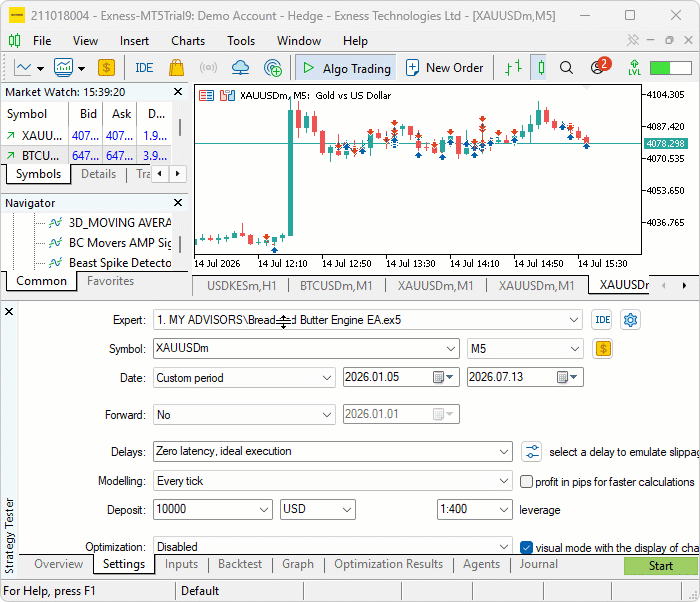Click the yellow dollar trading icon in toolbar
Screen dimensions: 700x602
(x=106, y=68)
